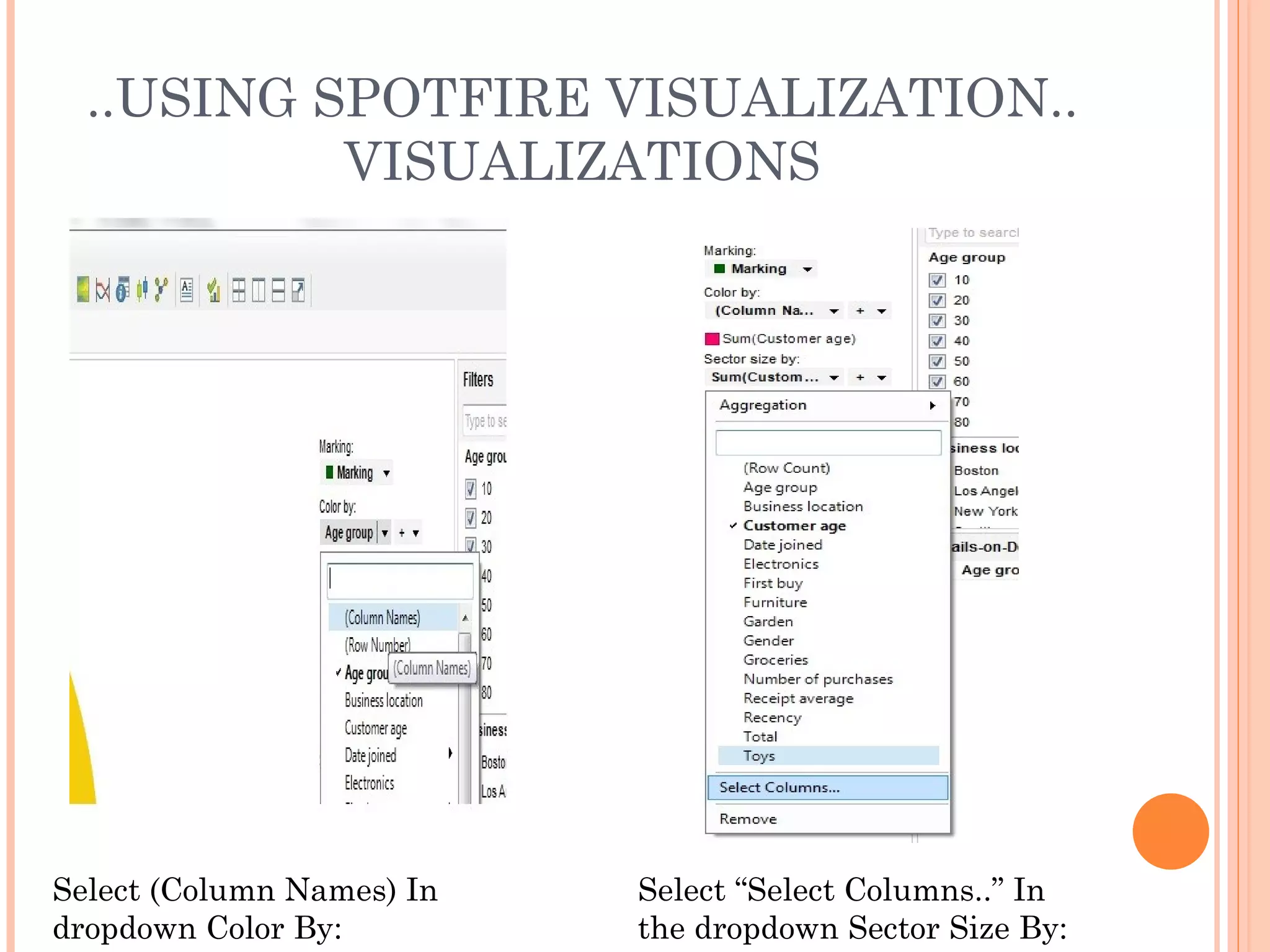Click scroll-up arrow in Color by list
1270x952 pixels.
point(465,618)
